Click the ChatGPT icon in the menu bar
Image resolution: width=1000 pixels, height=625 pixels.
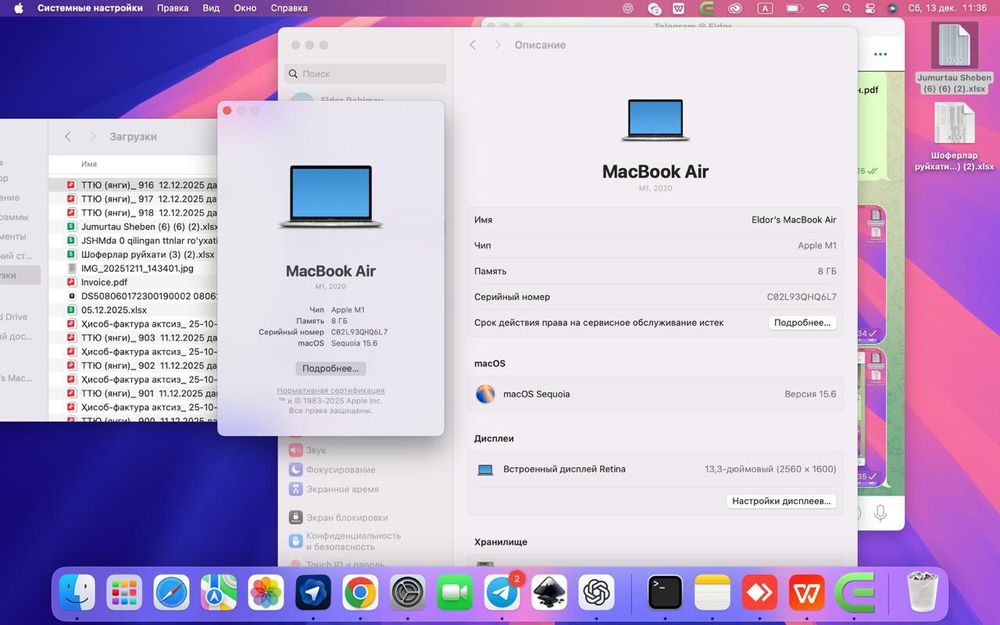tap(628, 8)
